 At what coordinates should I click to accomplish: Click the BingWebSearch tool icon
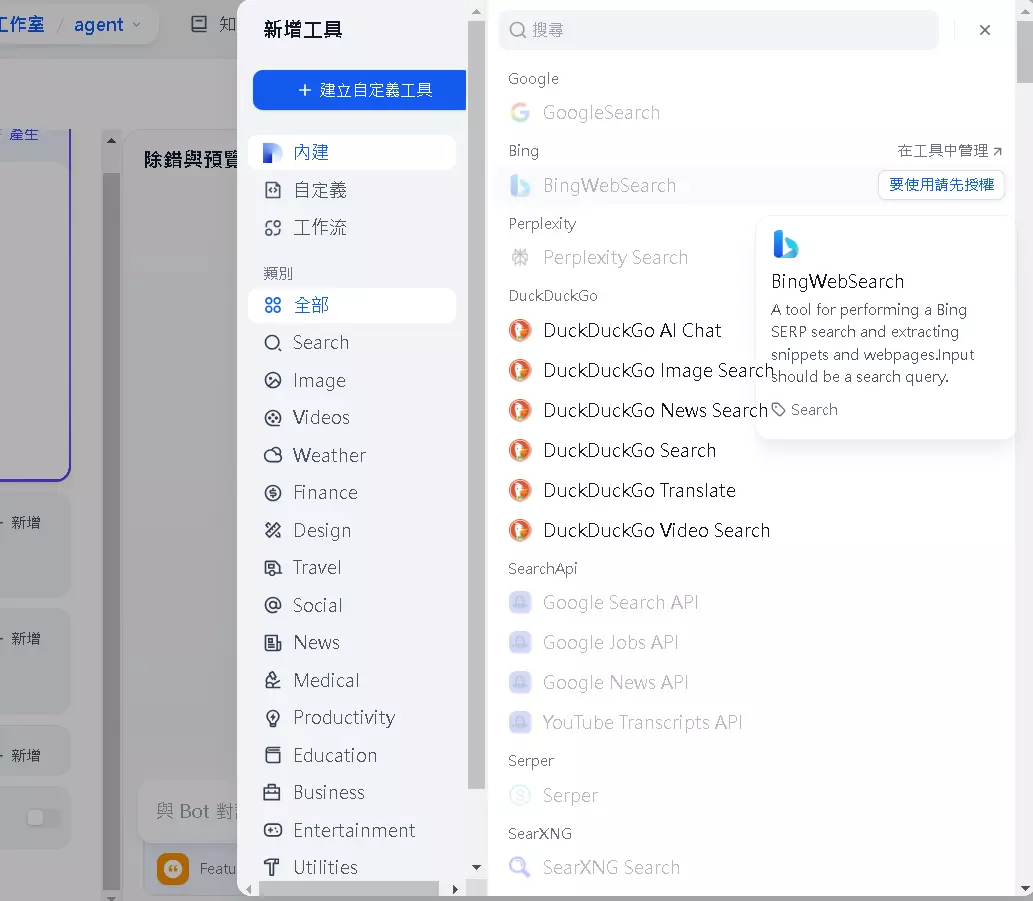[520, 186]
